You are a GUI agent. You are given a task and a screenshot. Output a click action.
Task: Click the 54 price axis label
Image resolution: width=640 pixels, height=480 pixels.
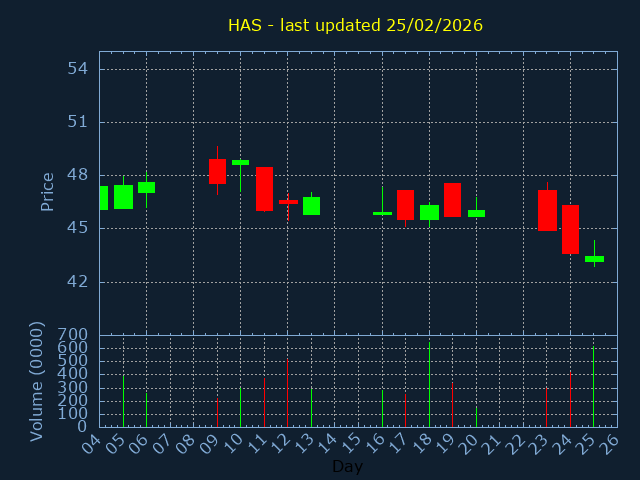pyautogui.click(x=78, y=69)
